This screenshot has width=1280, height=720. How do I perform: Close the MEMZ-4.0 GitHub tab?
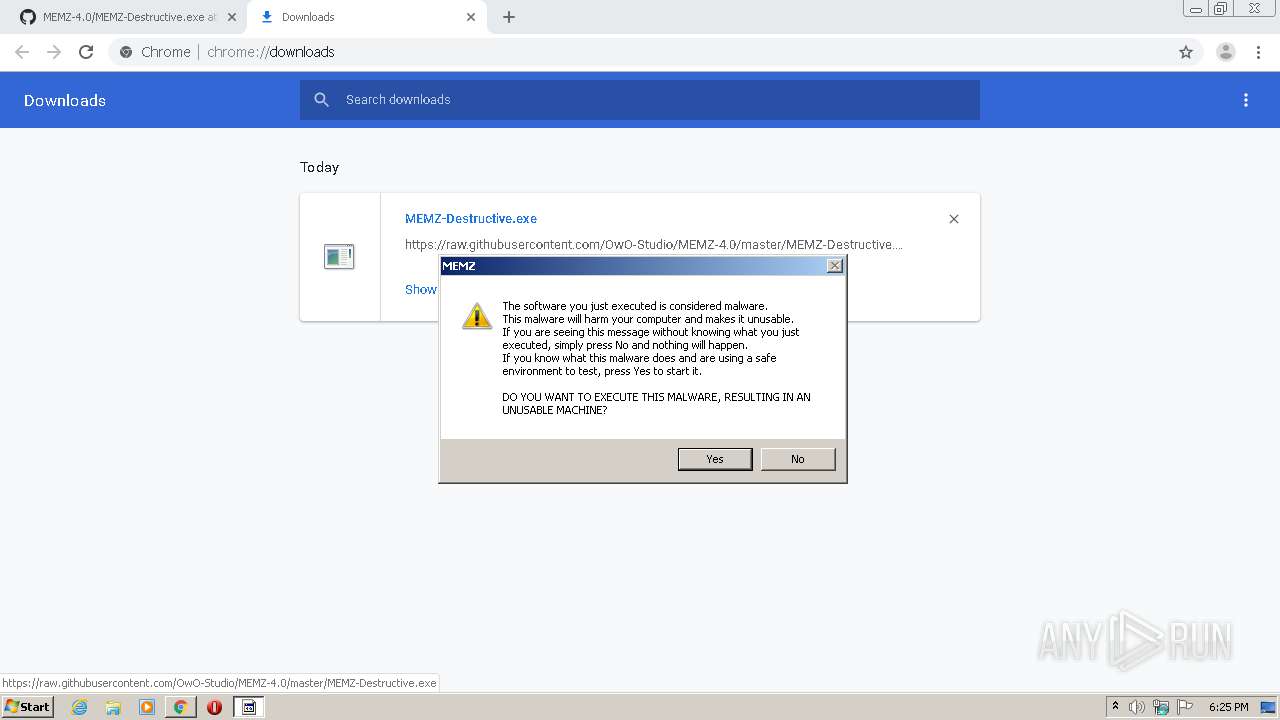[231, 17]
